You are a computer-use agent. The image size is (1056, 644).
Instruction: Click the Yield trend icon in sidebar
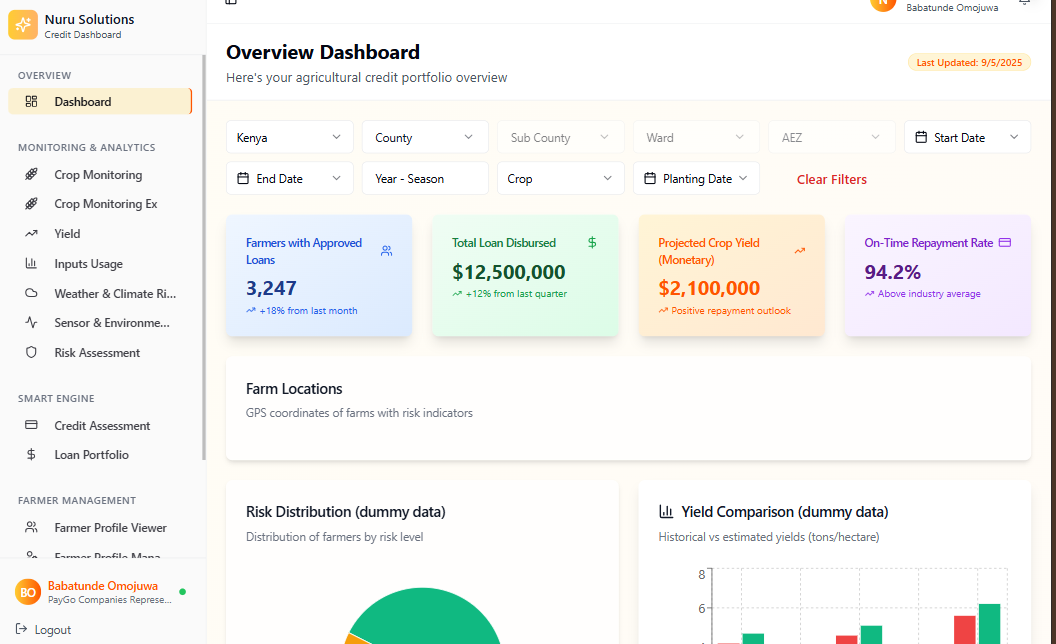[x=31, y=234]
